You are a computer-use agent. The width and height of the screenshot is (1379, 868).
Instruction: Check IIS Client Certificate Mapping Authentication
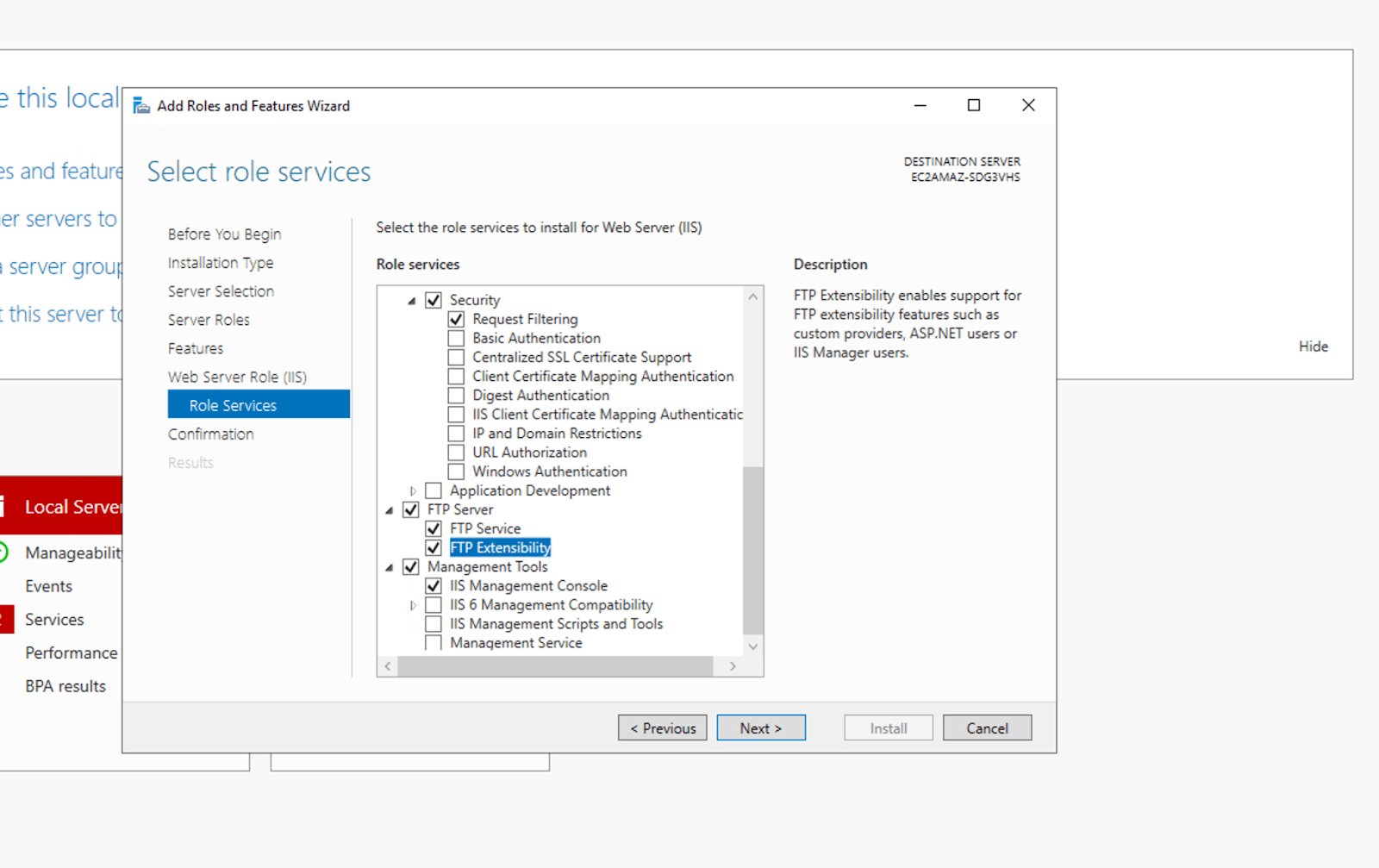point(456,414)
